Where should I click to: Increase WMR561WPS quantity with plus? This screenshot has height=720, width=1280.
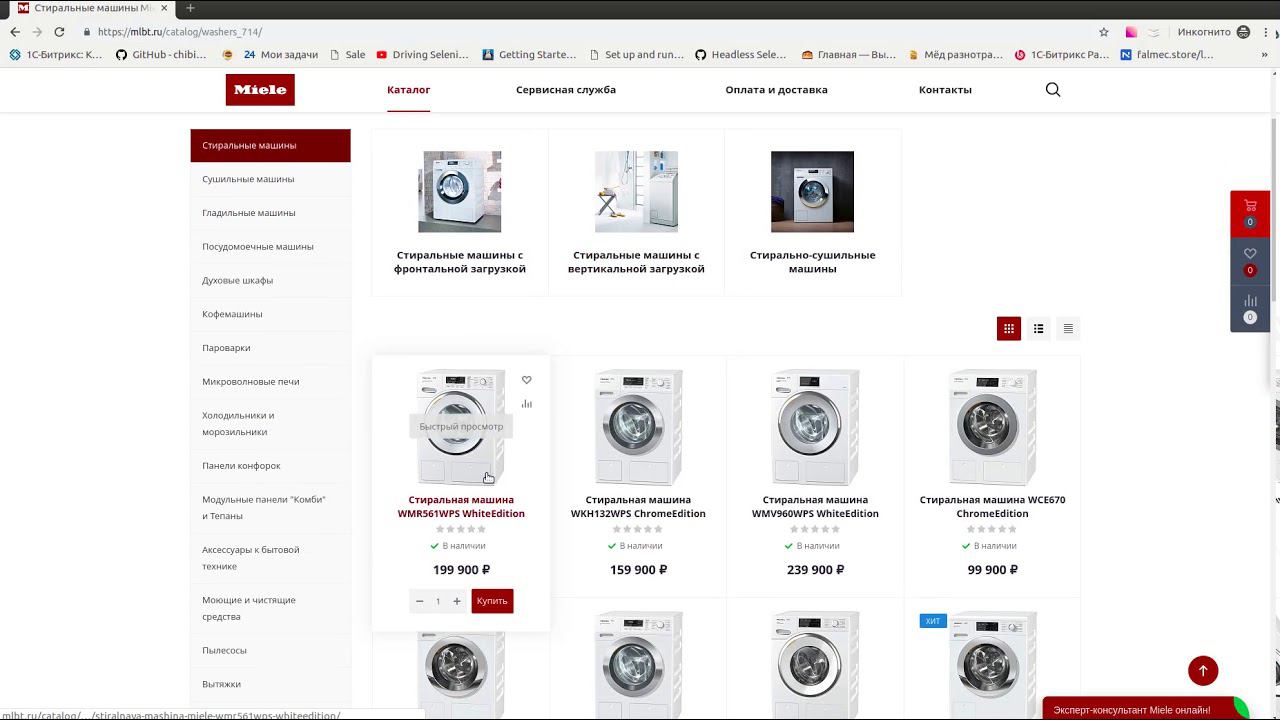(x=457, y=601)
